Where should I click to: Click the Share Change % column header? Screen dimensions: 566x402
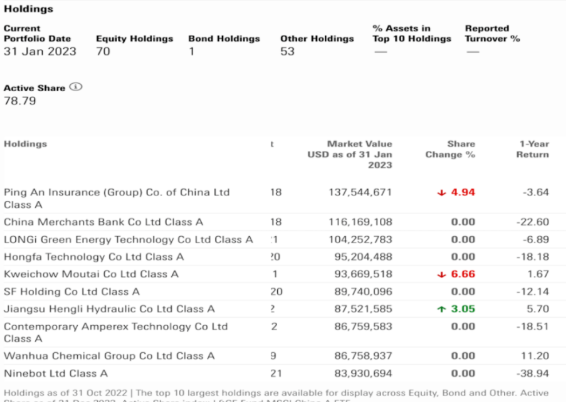coord(450,149)
